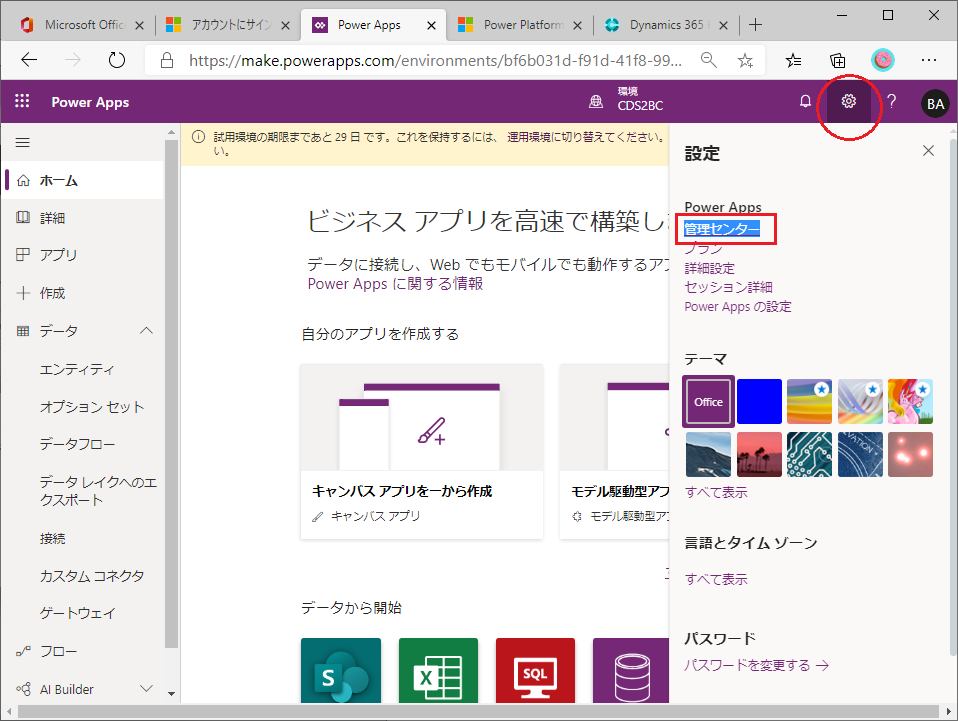Image resolution: width=958 pixels, height=721 pixels.
Task: Open browser collections icon
Action: click(838, 60)
